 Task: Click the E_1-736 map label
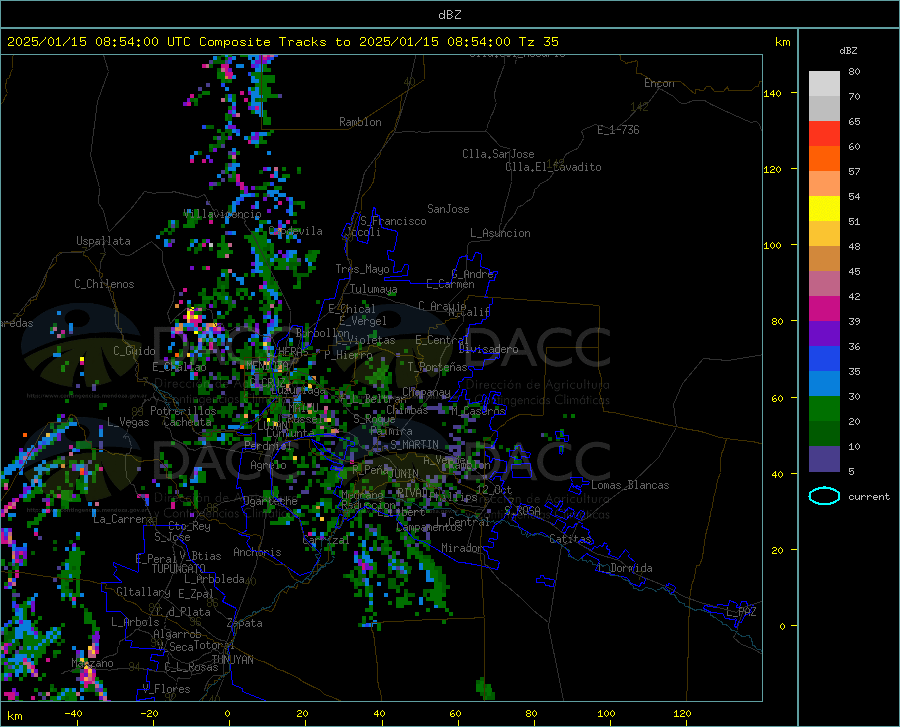point(618,130)
